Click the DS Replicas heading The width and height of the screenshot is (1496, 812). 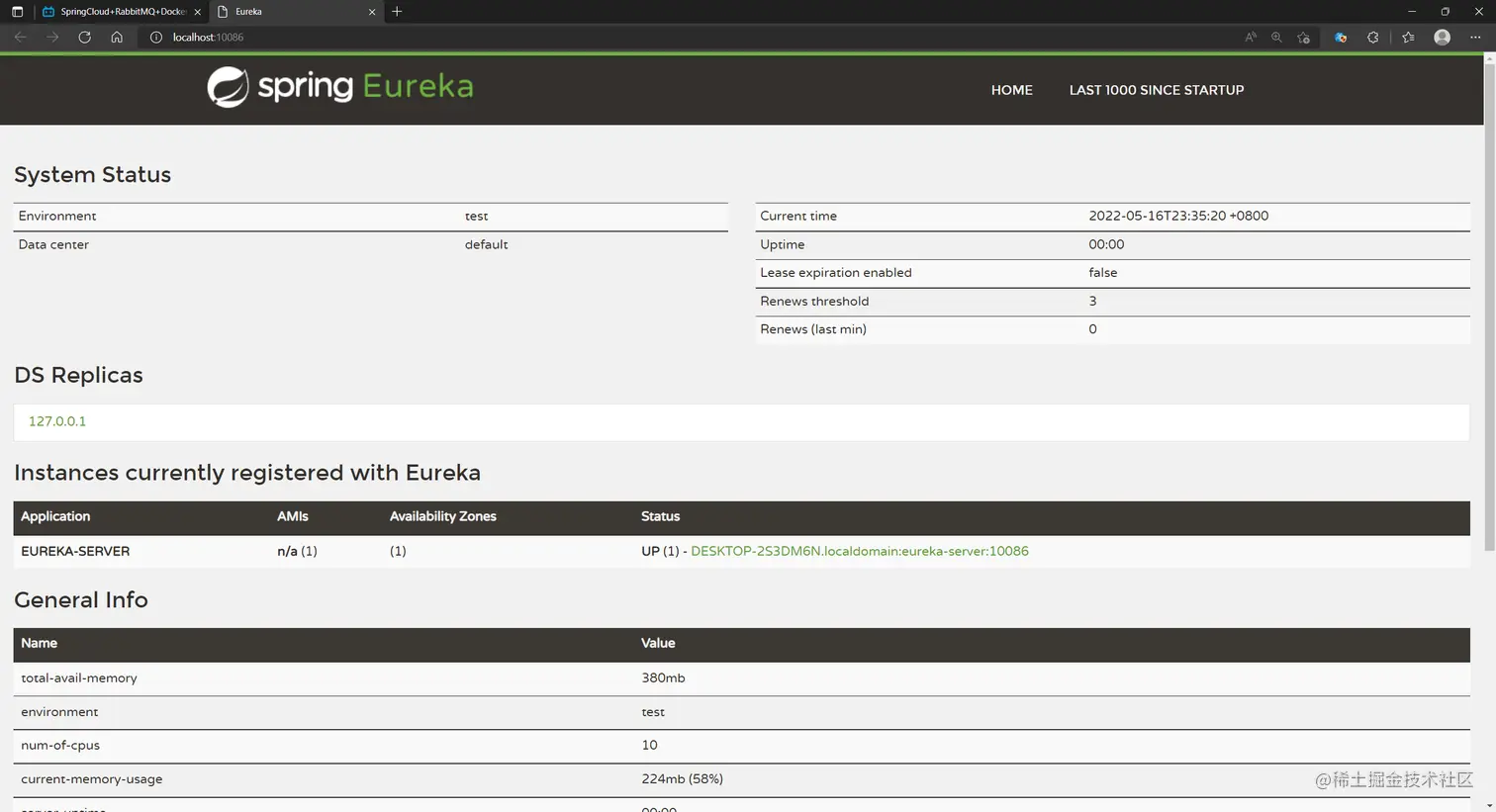coord(79,376)
